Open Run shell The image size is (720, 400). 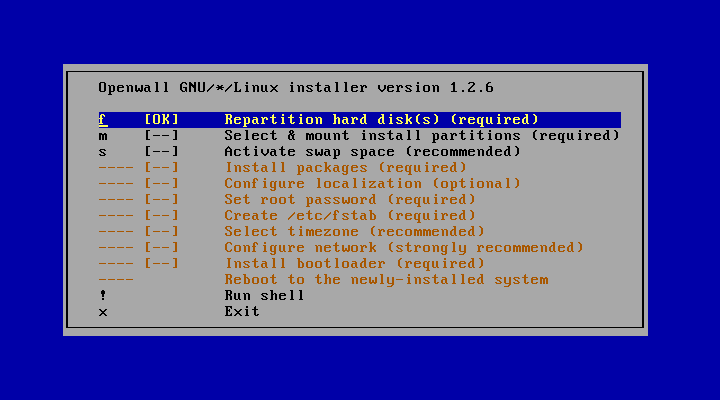click(x=264, y=296)
